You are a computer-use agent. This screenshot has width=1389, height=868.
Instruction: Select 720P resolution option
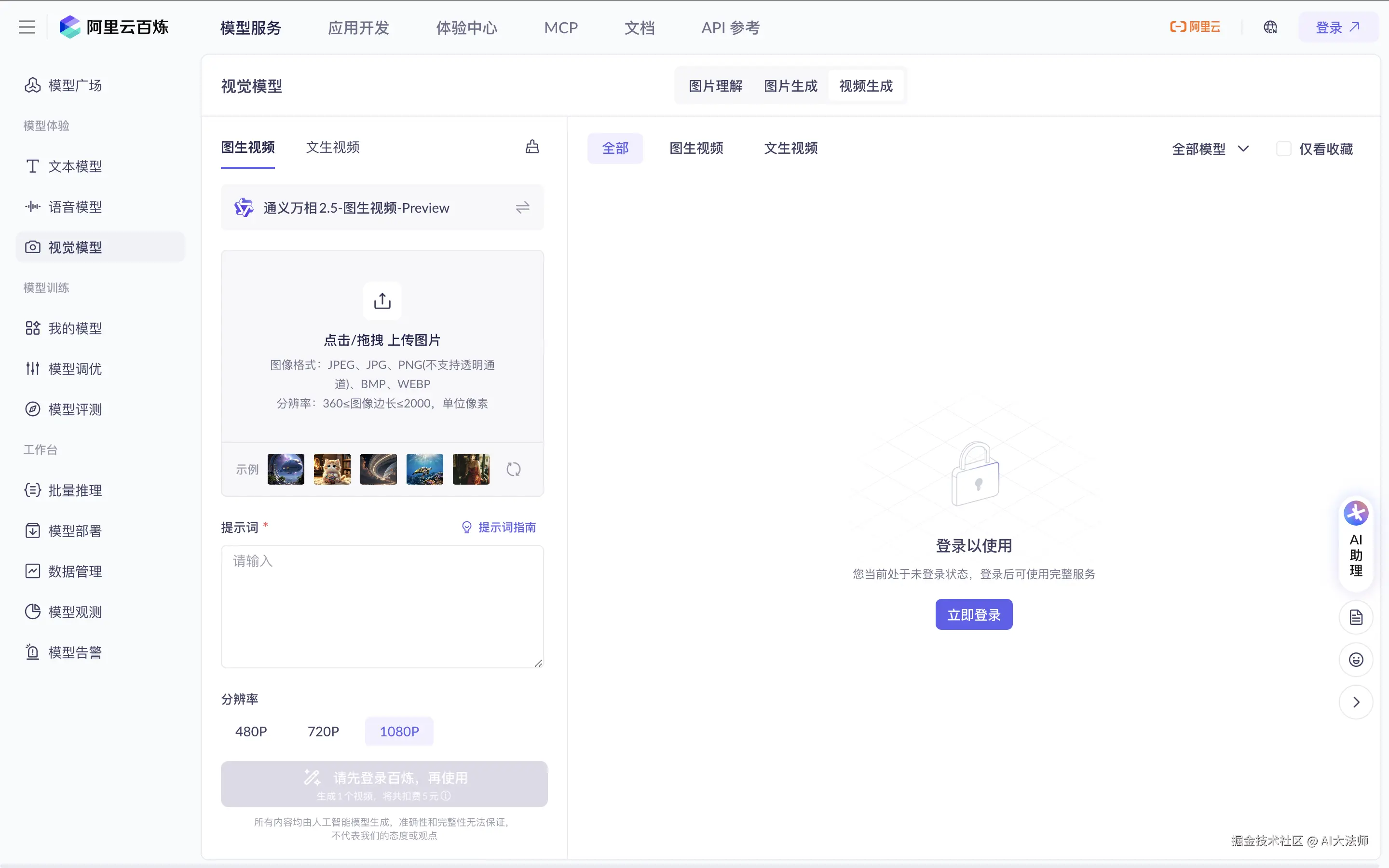tap(323, 732)
